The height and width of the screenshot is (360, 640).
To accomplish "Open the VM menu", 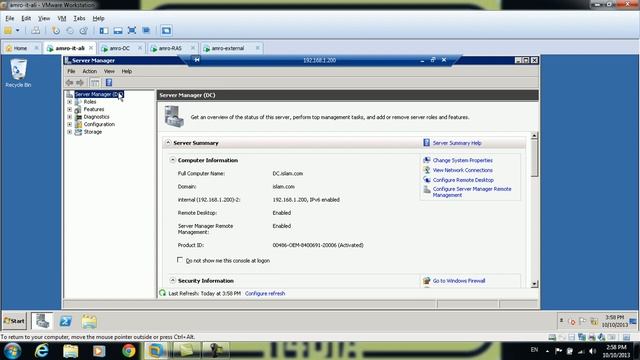I will click(62, 18).
